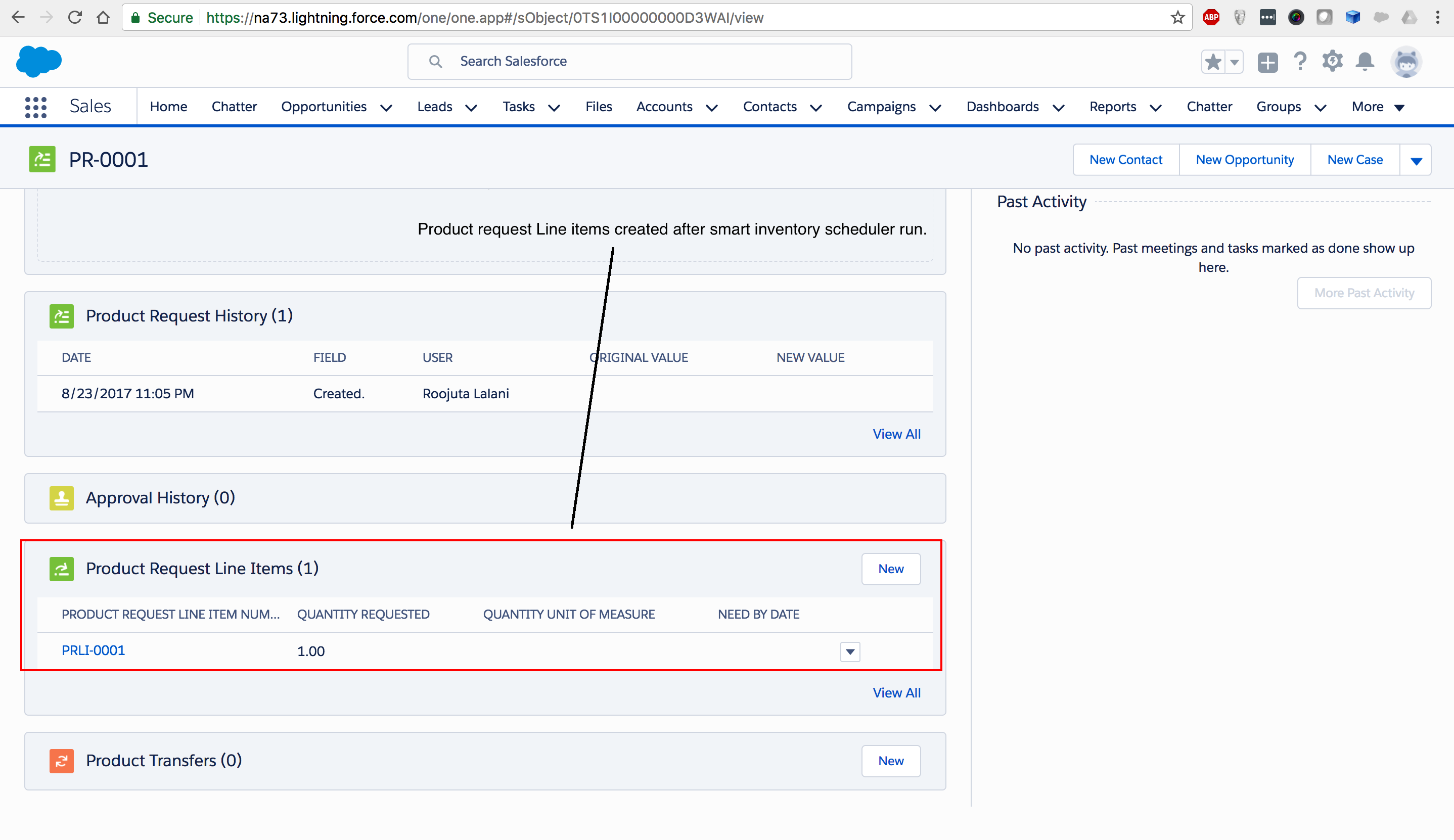
Task: Click the New Opportunity button
Action: pyautogui.click(x=1245, y=160)
